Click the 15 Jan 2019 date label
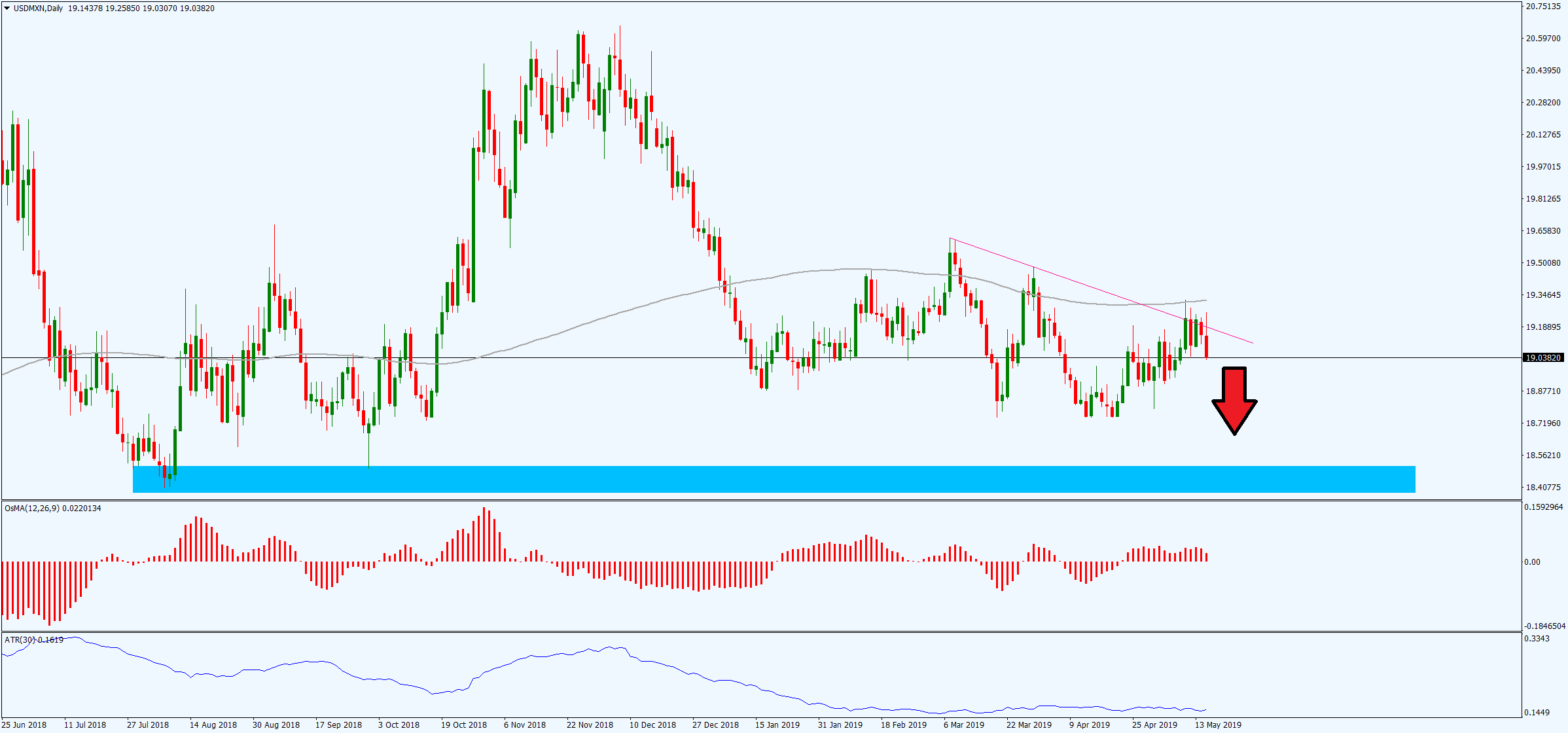The image size is (1568, 733). (x=777, y=724)
